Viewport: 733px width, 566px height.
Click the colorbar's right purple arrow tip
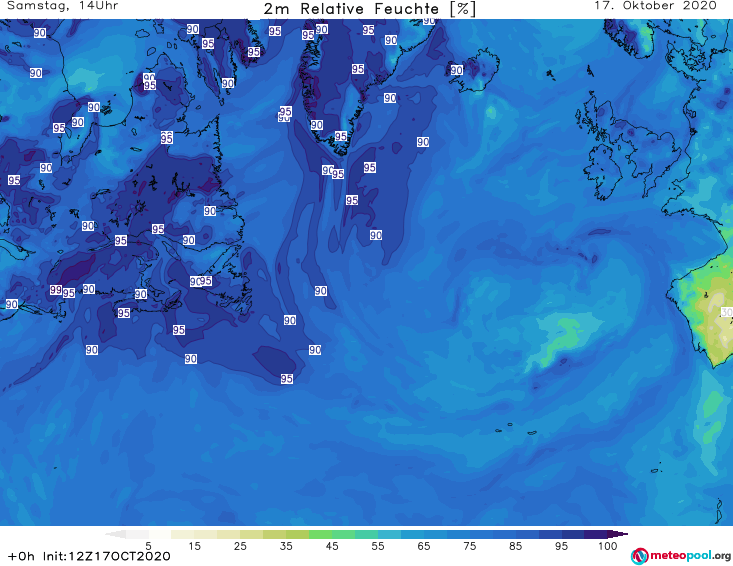click(618, 534)
